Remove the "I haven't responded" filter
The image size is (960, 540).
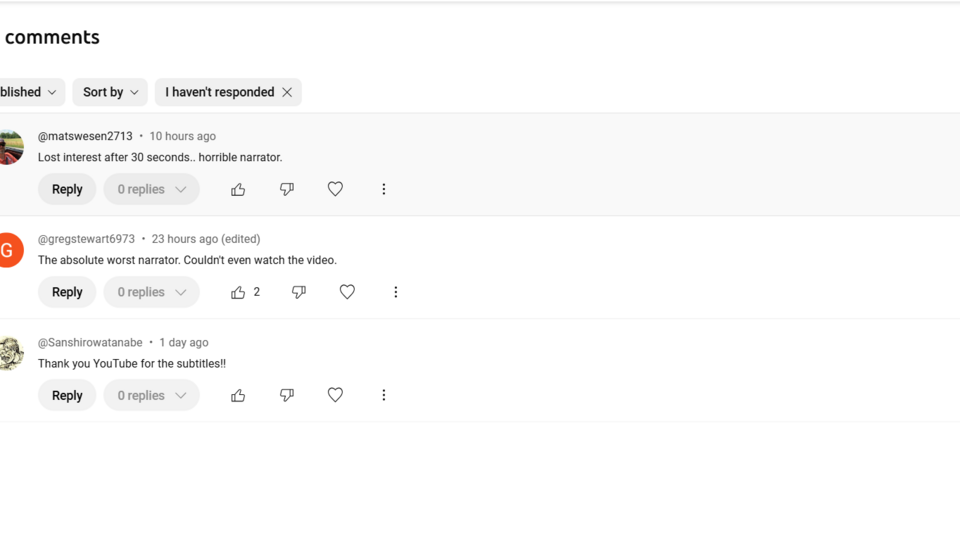(287, 92)
